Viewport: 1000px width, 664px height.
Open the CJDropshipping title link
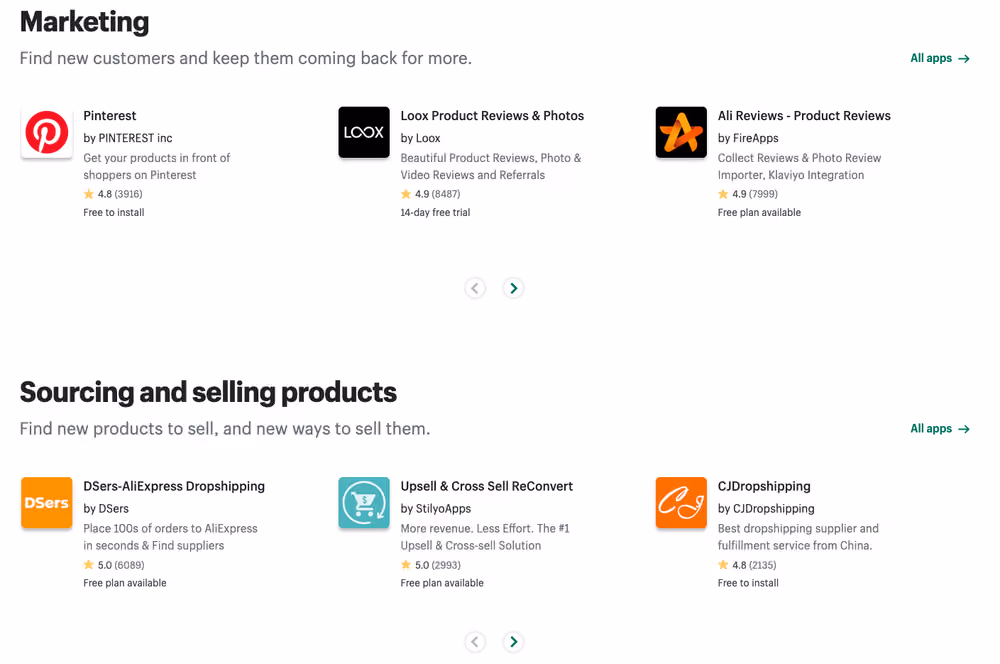[764, 486]
